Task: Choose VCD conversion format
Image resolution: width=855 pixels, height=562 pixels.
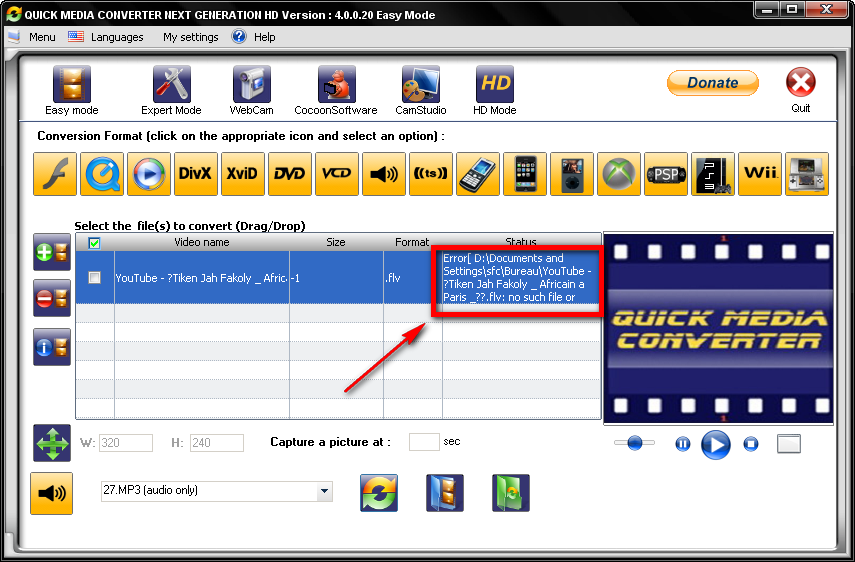Action: point(336,174)
